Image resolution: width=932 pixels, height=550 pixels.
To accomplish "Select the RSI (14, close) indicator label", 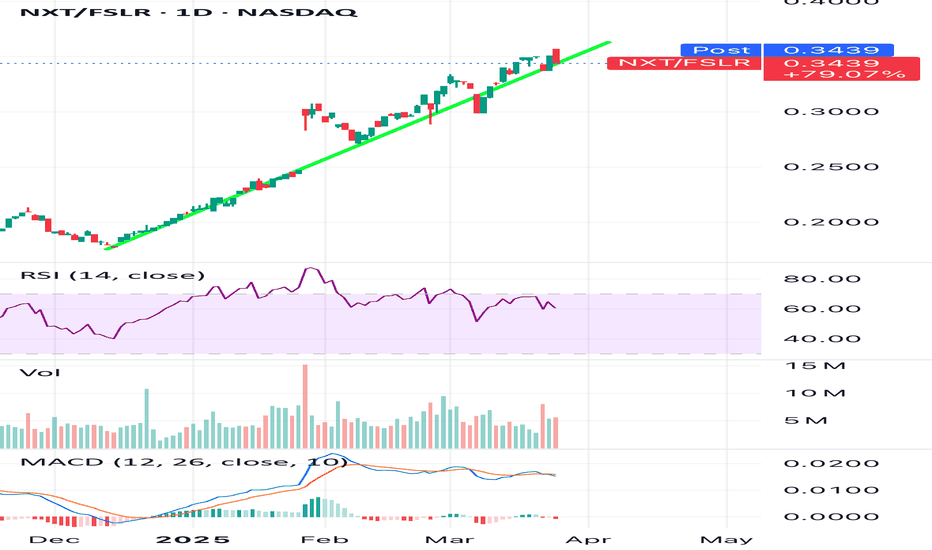I will coord(112,275).
